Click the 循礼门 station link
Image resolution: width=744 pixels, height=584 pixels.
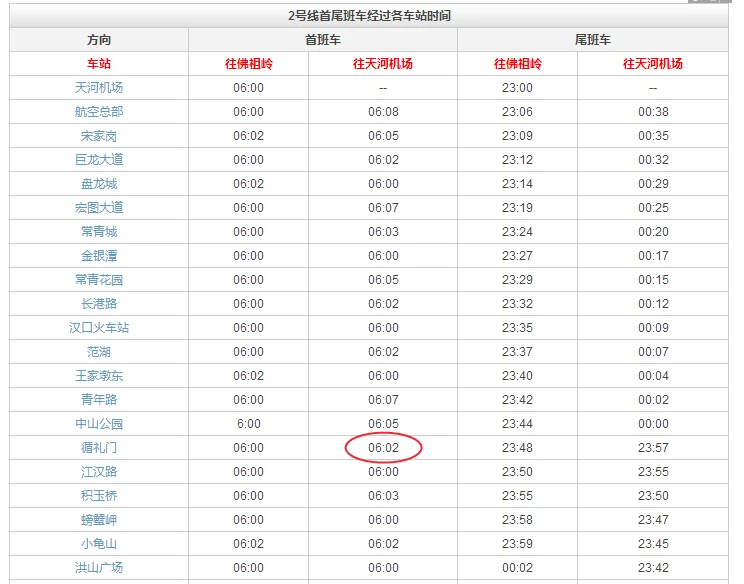99,448
